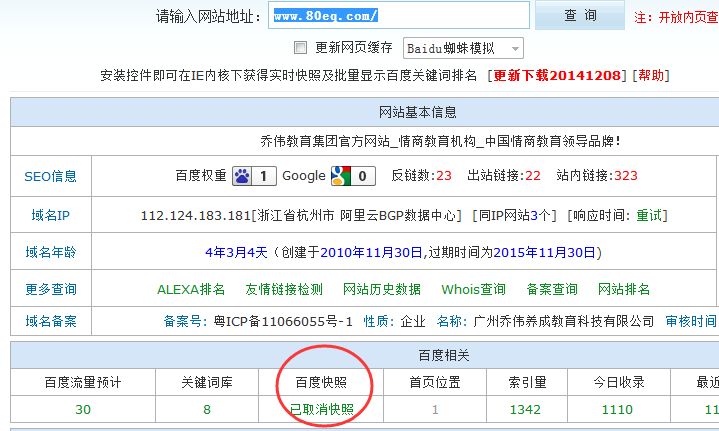Click expiry date 2015年11月30日
Screen dimensions: 719x431
(x=544, y=253)
